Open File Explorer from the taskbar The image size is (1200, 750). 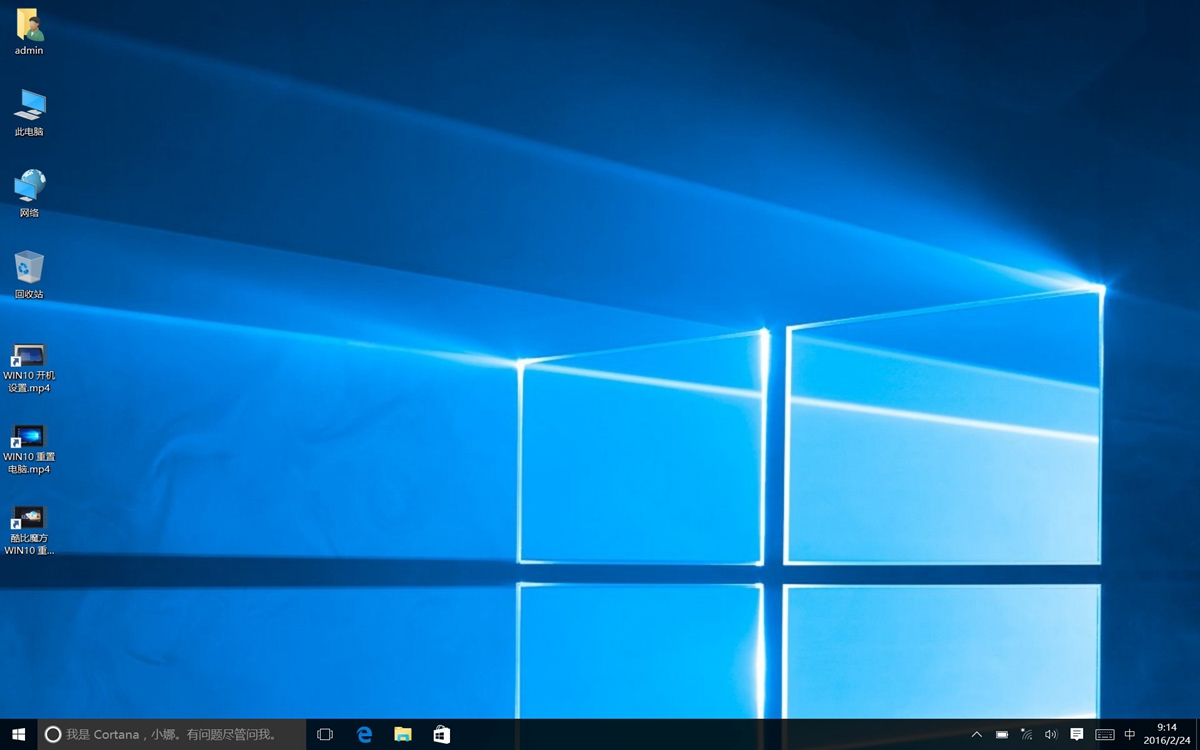(x=403, y=734)
